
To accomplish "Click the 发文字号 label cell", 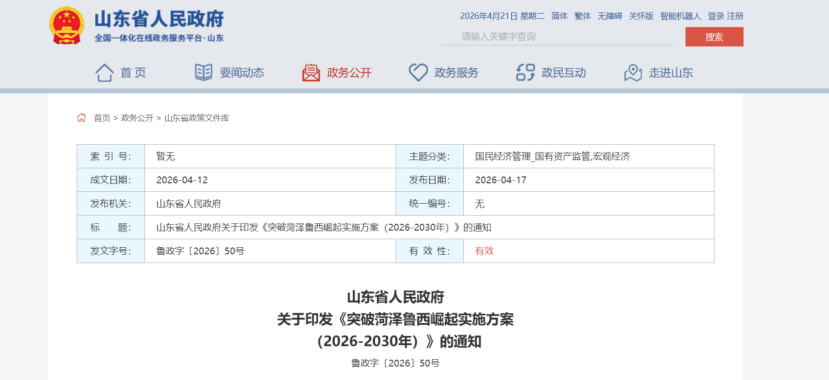I will tap(111, 251).
